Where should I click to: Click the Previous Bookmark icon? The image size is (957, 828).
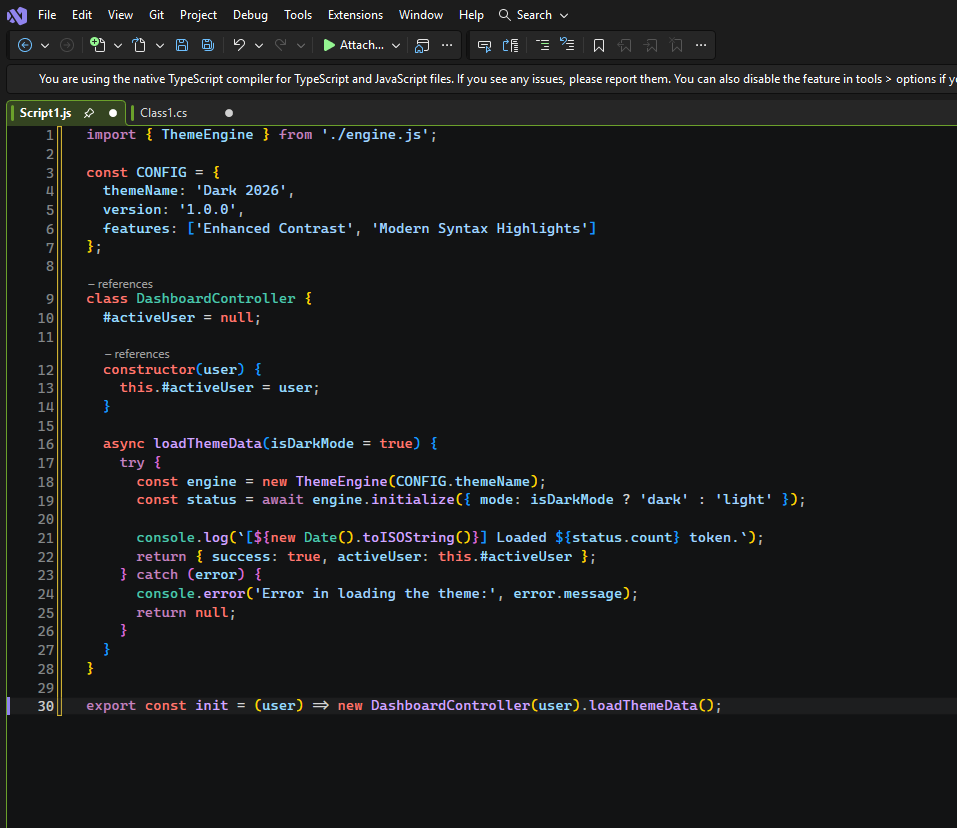tap(624, 46)
